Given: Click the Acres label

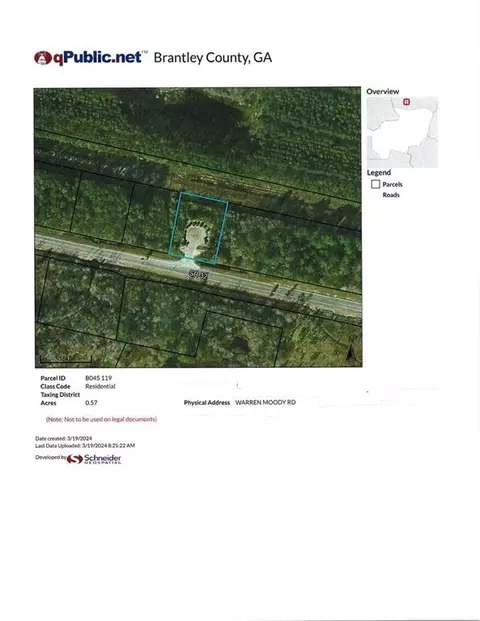Looking at the screenshot, I should pyautogui.click(x=48, y=403).
